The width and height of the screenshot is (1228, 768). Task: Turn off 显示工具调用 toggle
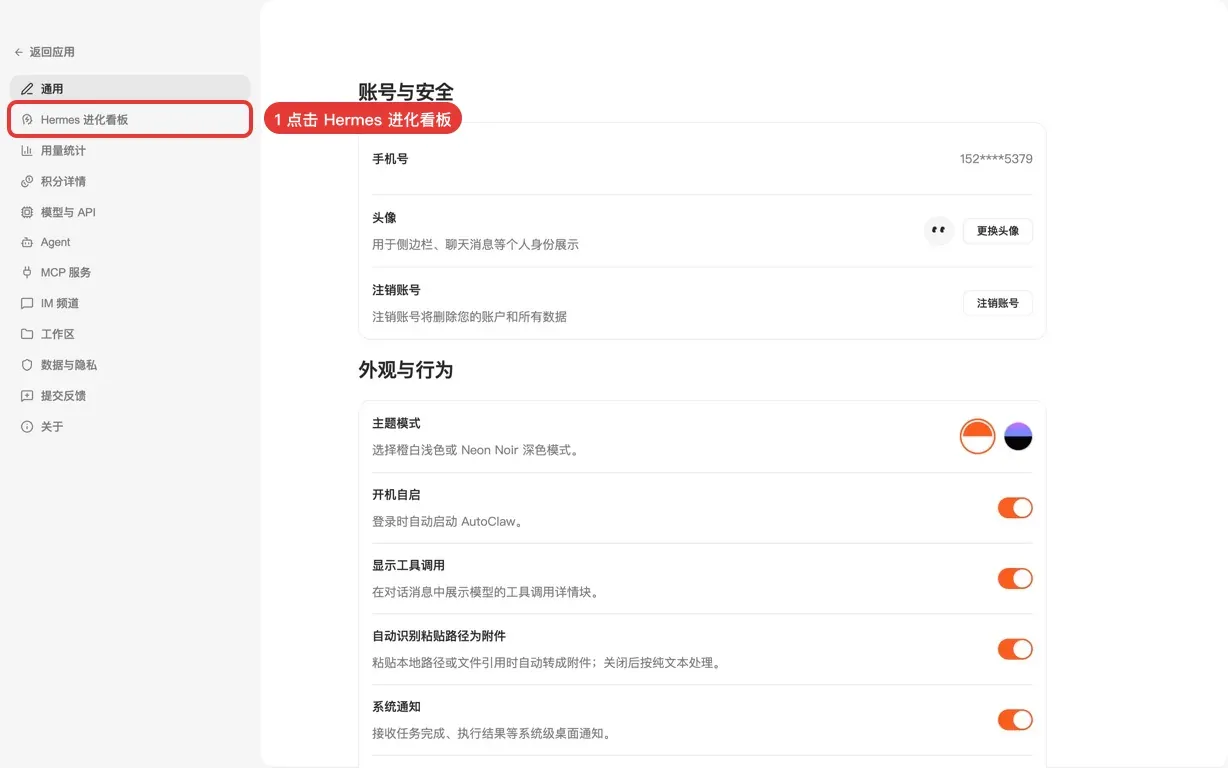point(1015,578)
